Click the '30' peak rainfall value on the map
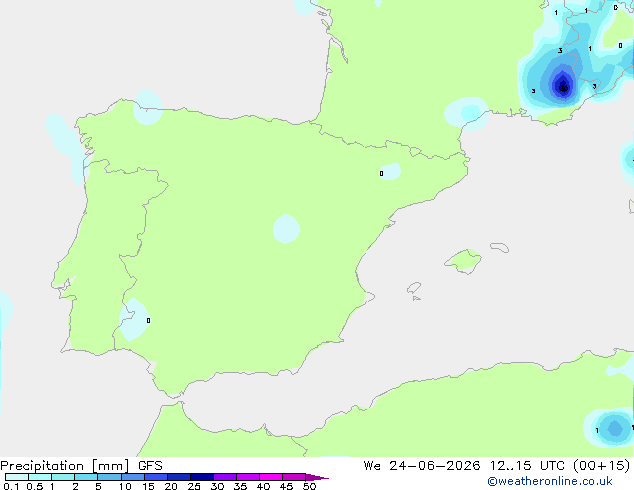Screen dimensions: 634x490 pyautogui.click(x=564, y=88)
